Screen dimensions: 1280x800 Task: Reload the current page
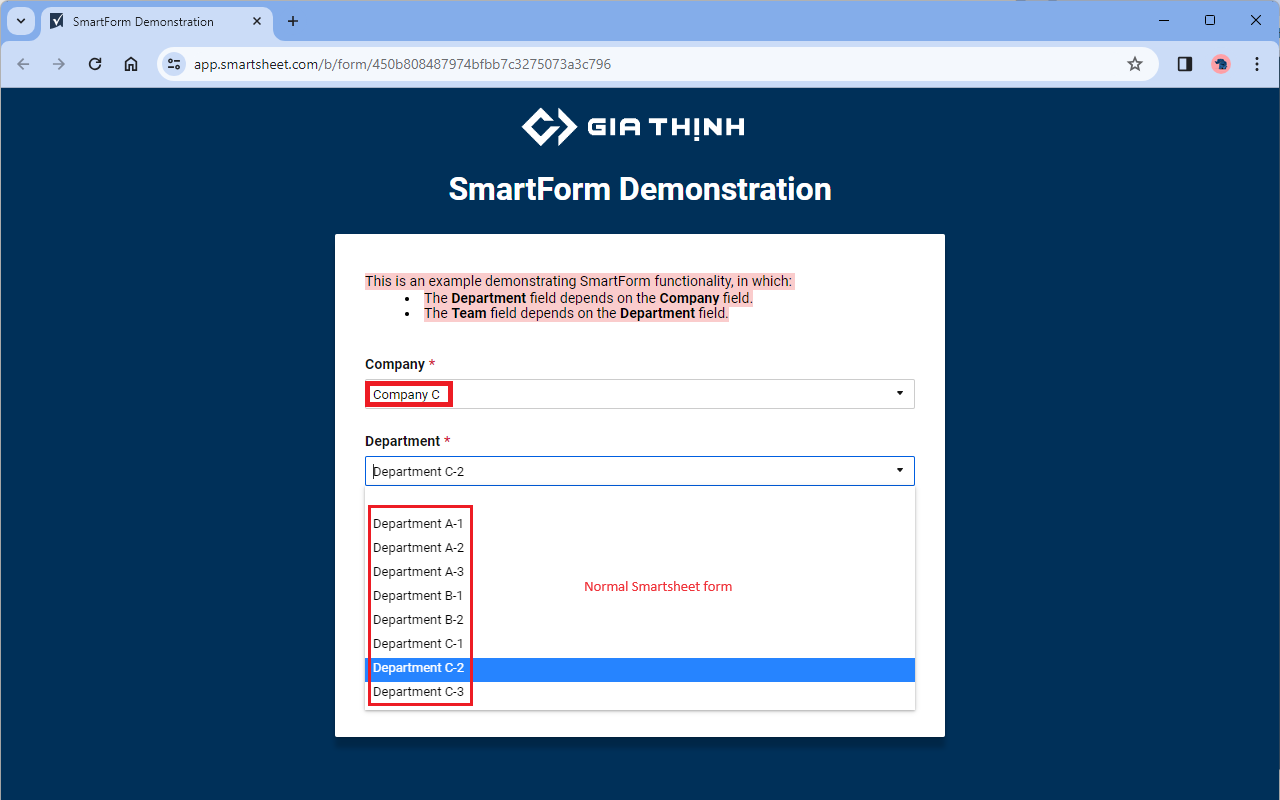[x=95, y=64]
